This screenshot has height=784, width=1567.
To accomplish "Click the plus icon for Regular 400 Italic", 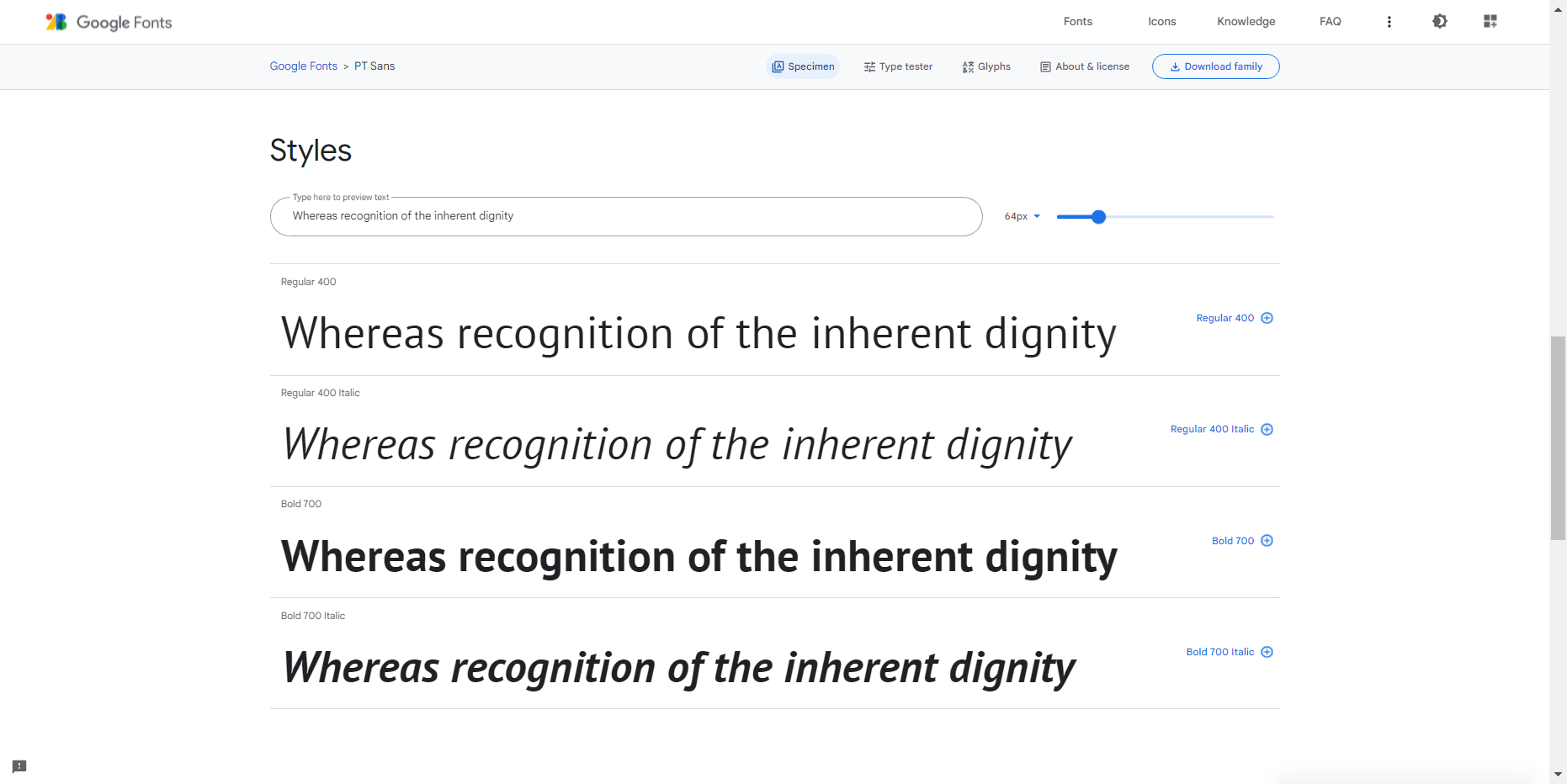I will 1267,430.
